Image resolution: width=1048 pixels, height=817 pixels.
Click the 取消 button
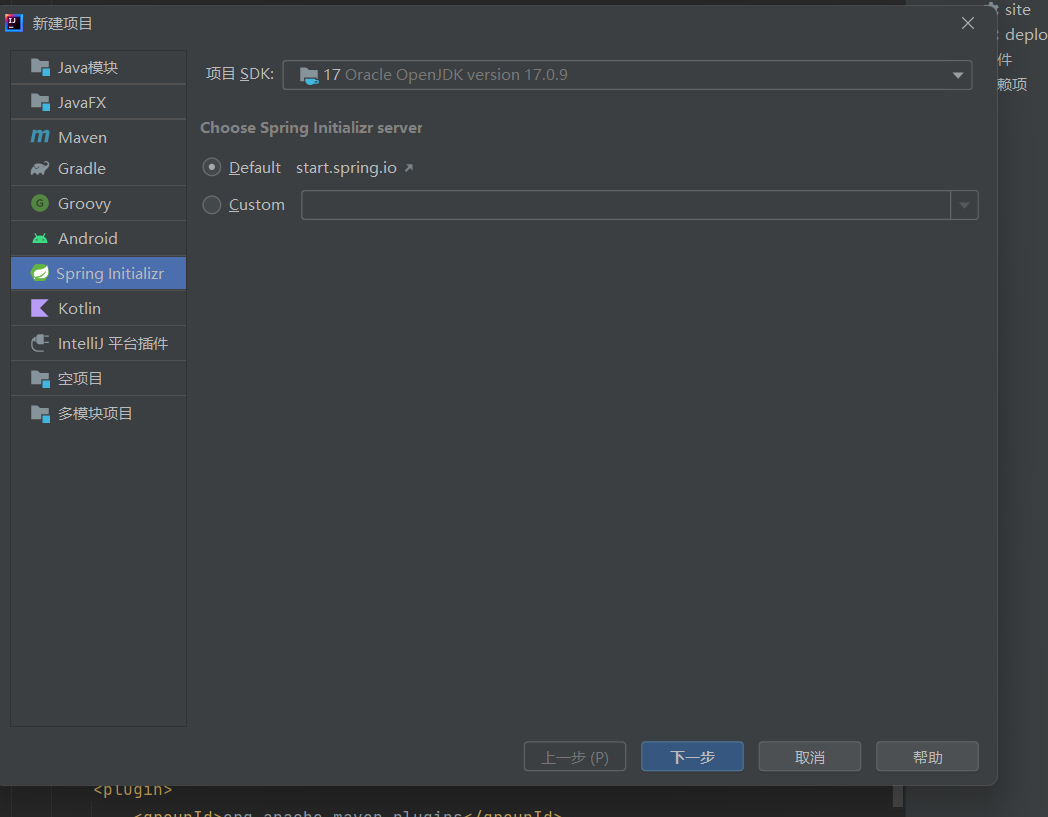[x=809, y=756]
